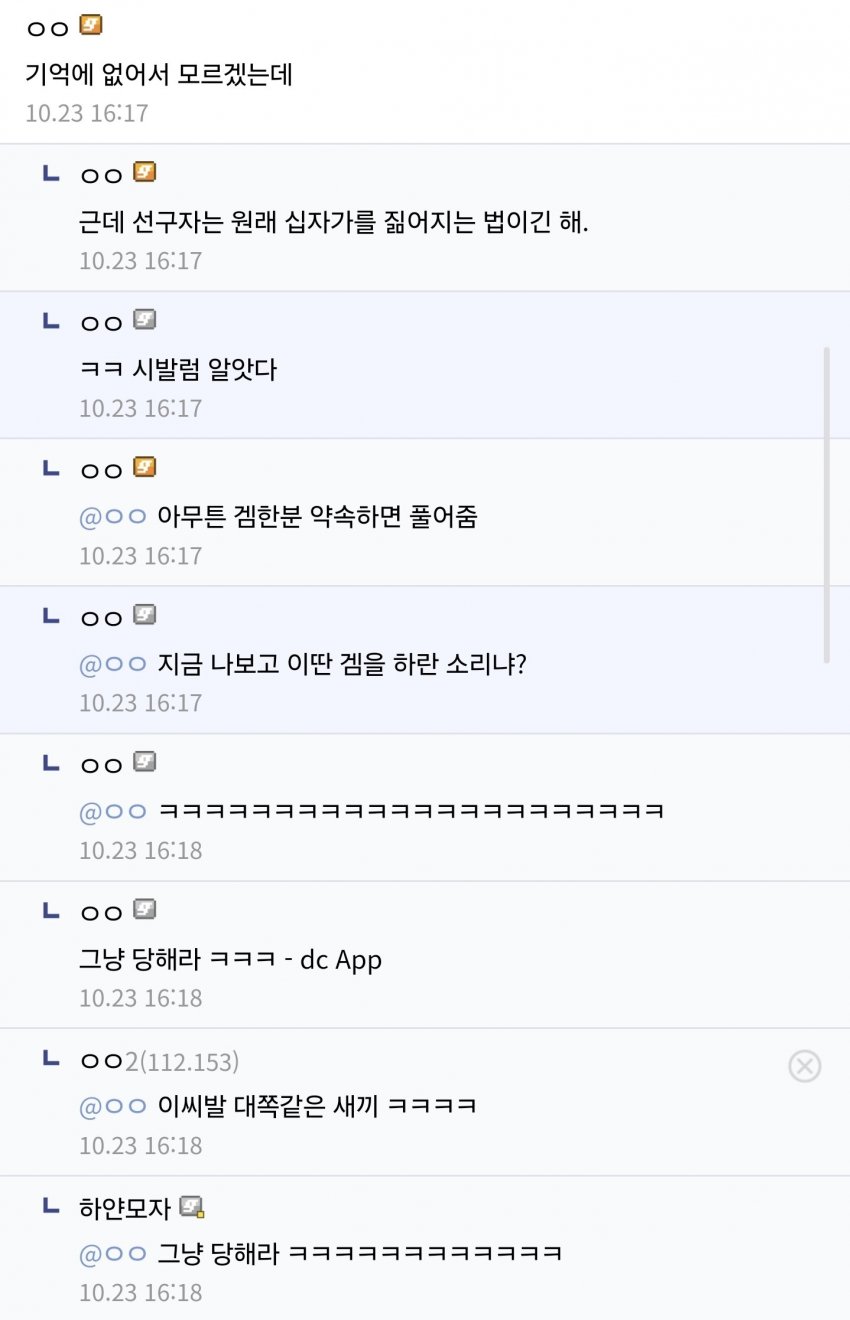Open the 하얀모자 user nickname
Viewport: 850px width, 1320px height.
(x=125, y=1208)
